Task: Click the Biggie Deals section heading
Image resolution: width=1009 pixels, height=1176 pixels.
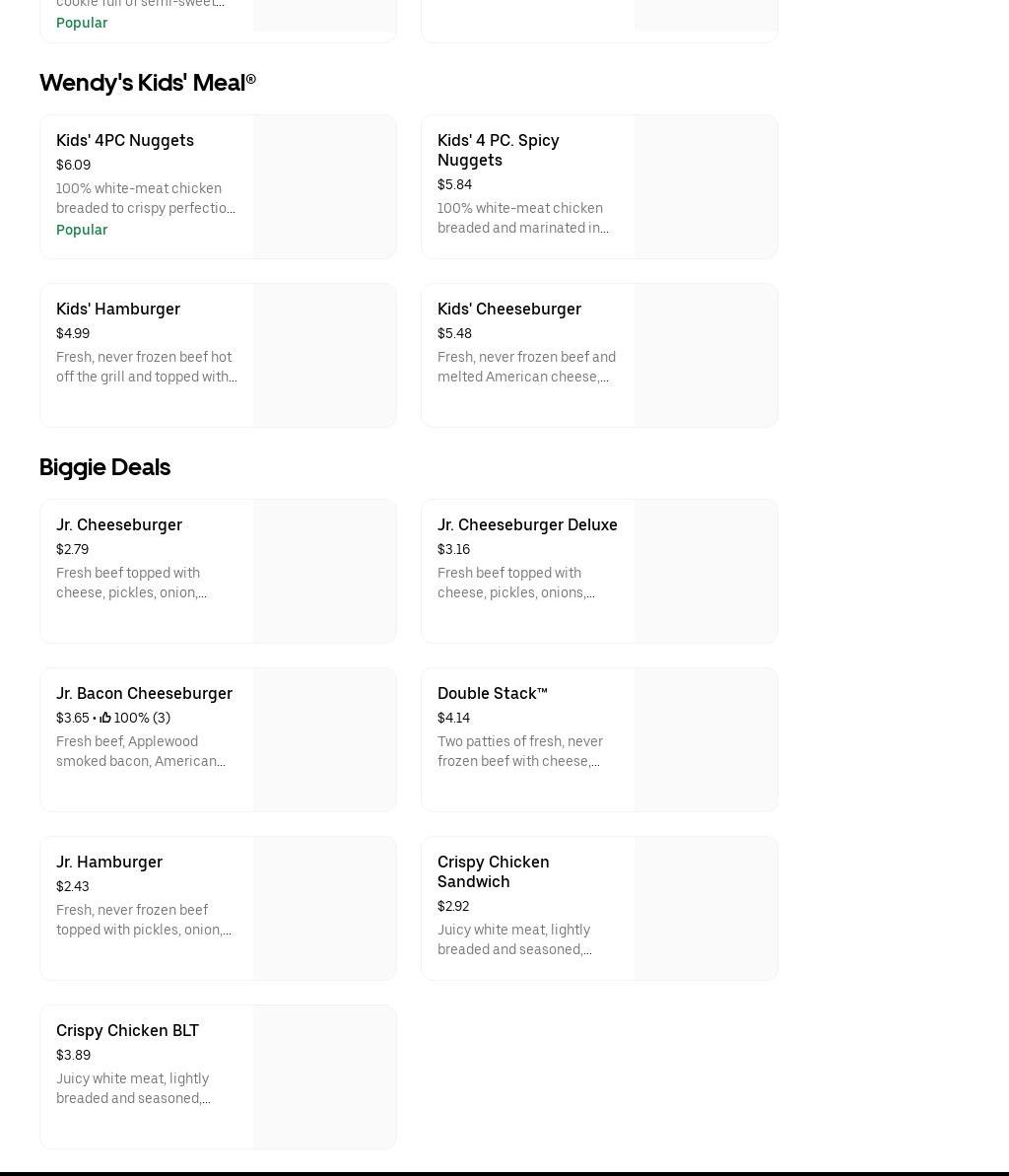Action: click(x=104, y=467)
